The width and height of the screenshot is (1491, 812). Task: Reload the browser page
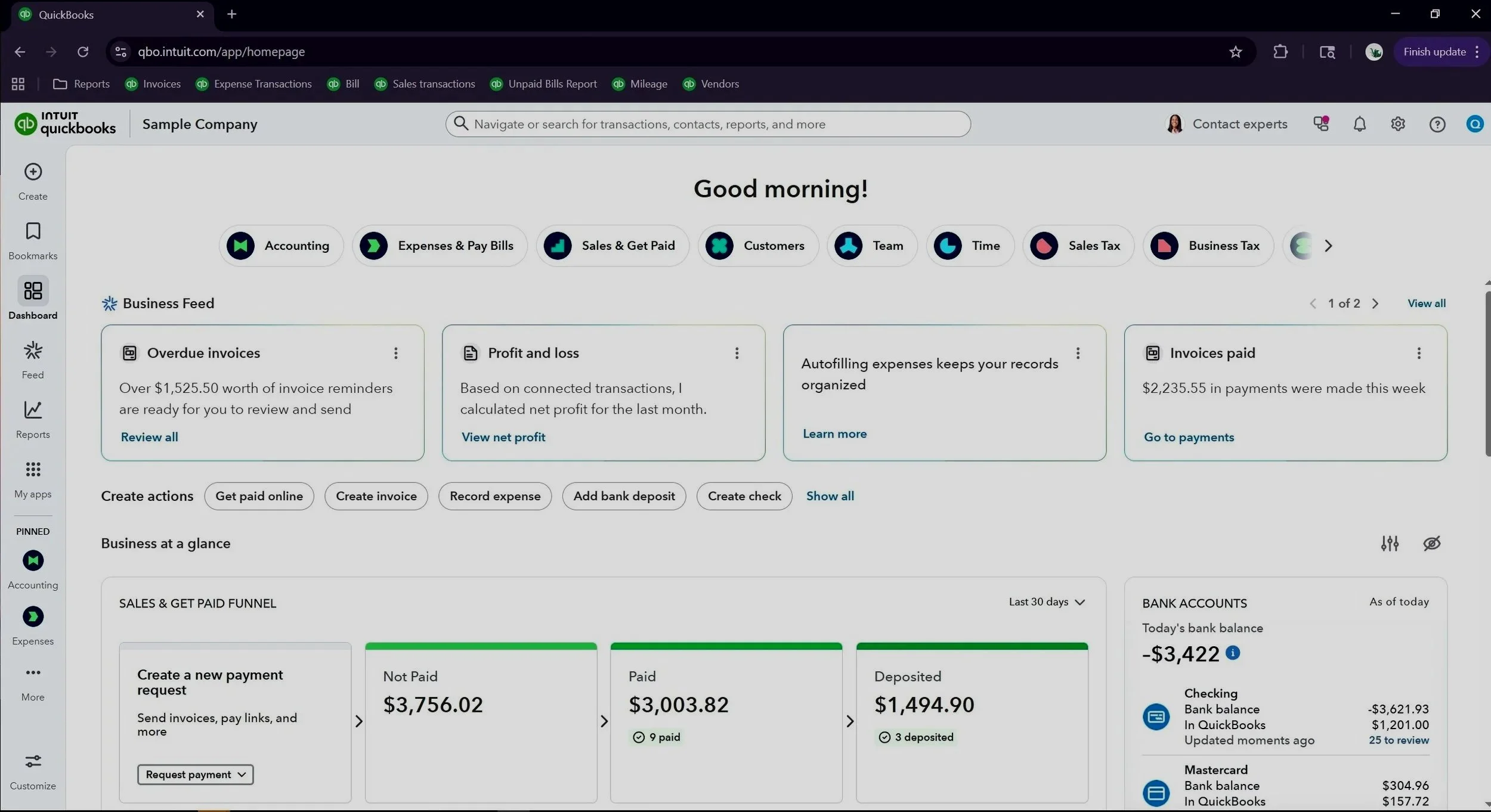click(x=83, y=52)
